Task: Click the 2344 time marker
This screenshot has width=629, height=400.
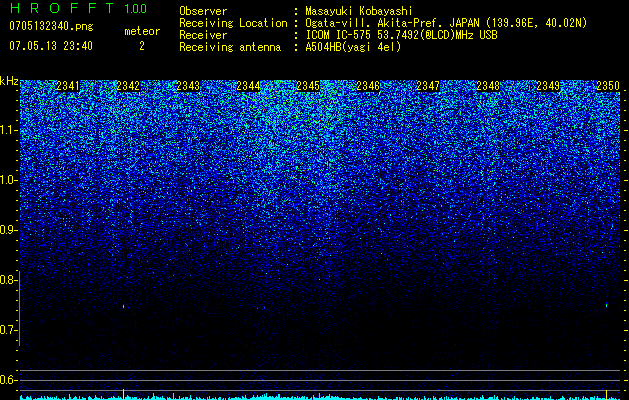Action: click(248, 86)
